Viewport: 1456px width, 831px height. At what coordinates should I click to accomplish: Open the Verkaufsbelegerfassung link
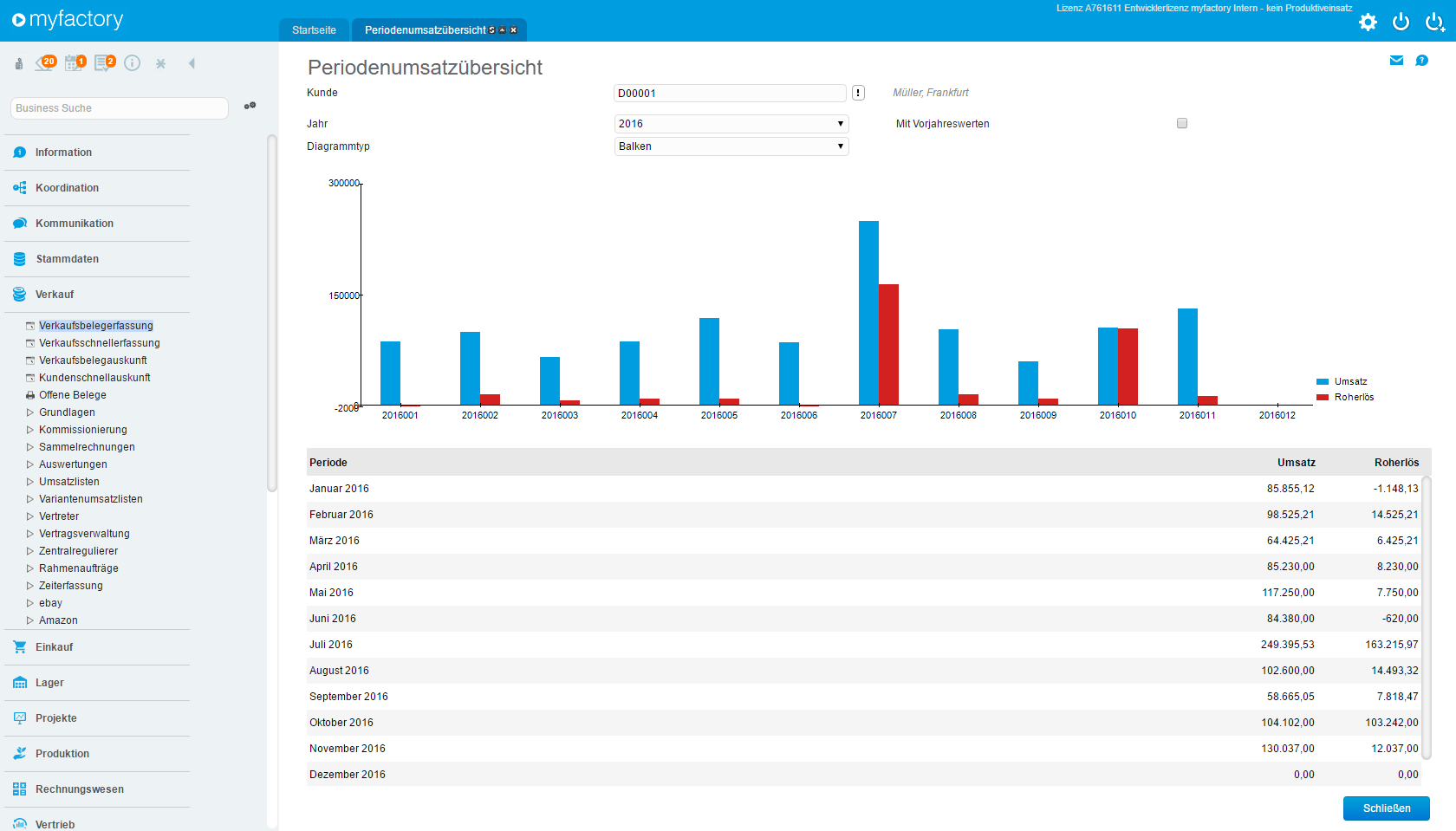[95, 326]
